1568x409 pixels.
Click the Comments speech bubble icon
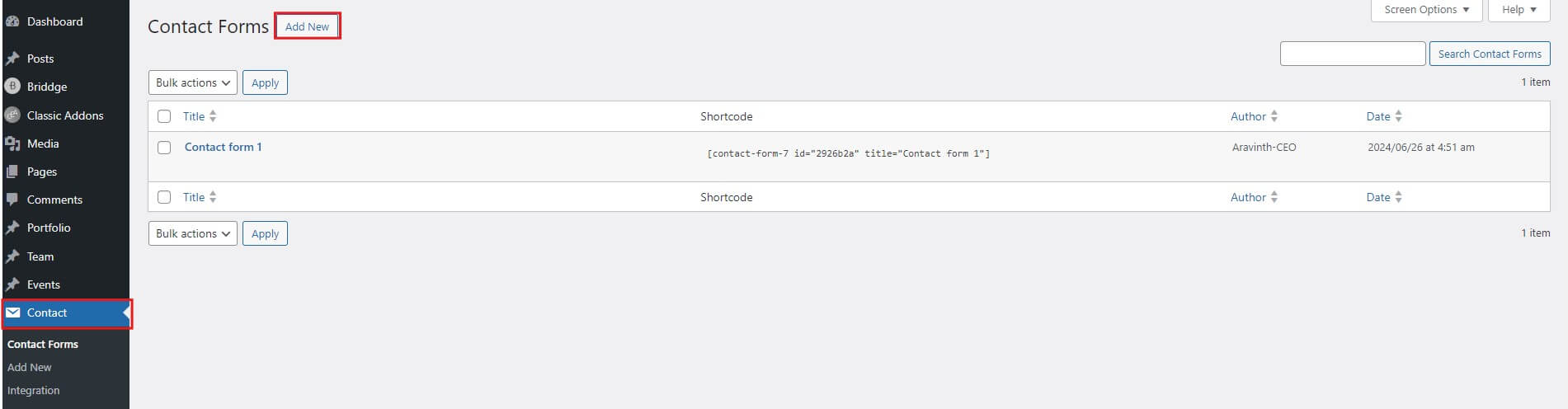[x=12, y=200]
